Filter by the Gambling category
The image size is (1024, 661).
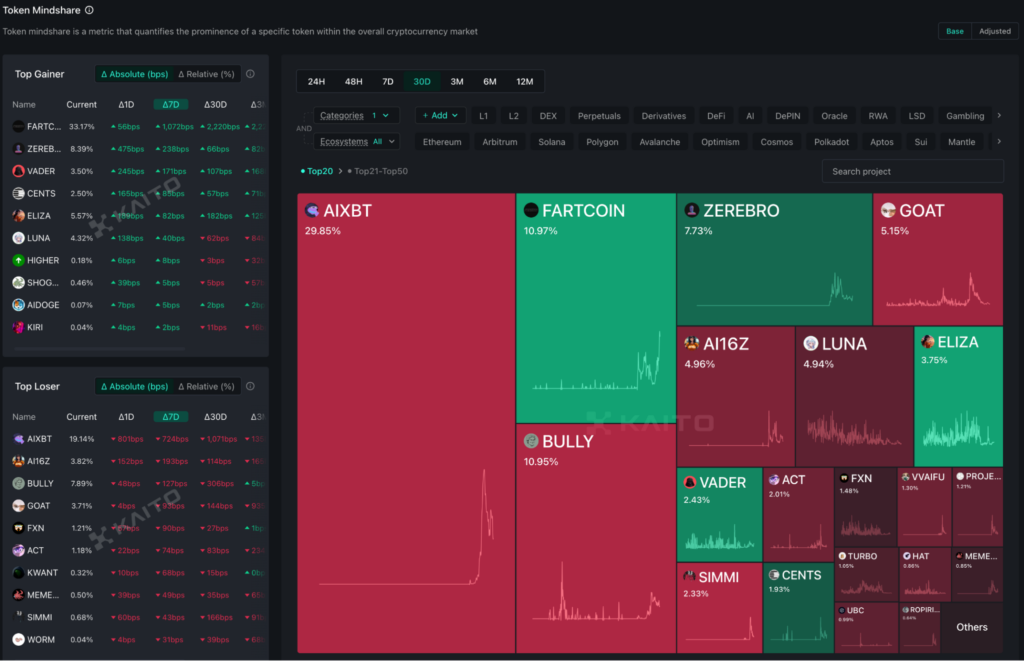[x=965, y=116]
